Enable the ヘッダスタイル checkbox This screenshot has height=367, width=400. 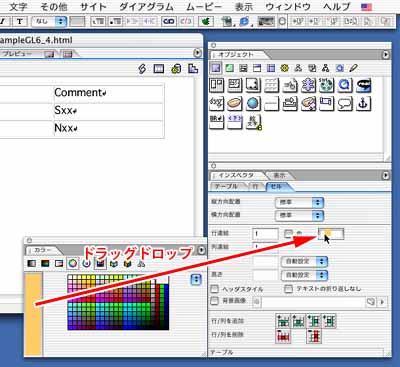tap(215, 289)
